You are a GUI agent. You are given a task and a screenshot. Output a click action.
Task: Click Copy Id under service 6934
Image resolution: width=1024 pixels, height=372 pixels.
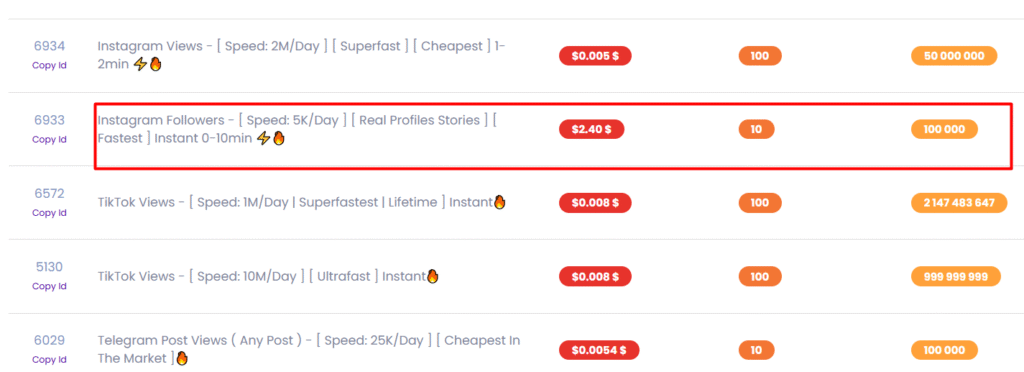tap(49, 65)
